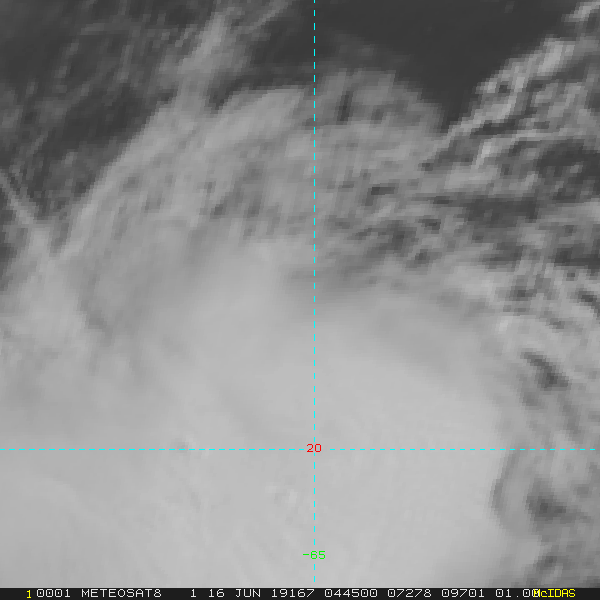Click the 16 JUN date text
This screenshot has width=600, height=600.
pyautogui.click(x=234, y=593)
